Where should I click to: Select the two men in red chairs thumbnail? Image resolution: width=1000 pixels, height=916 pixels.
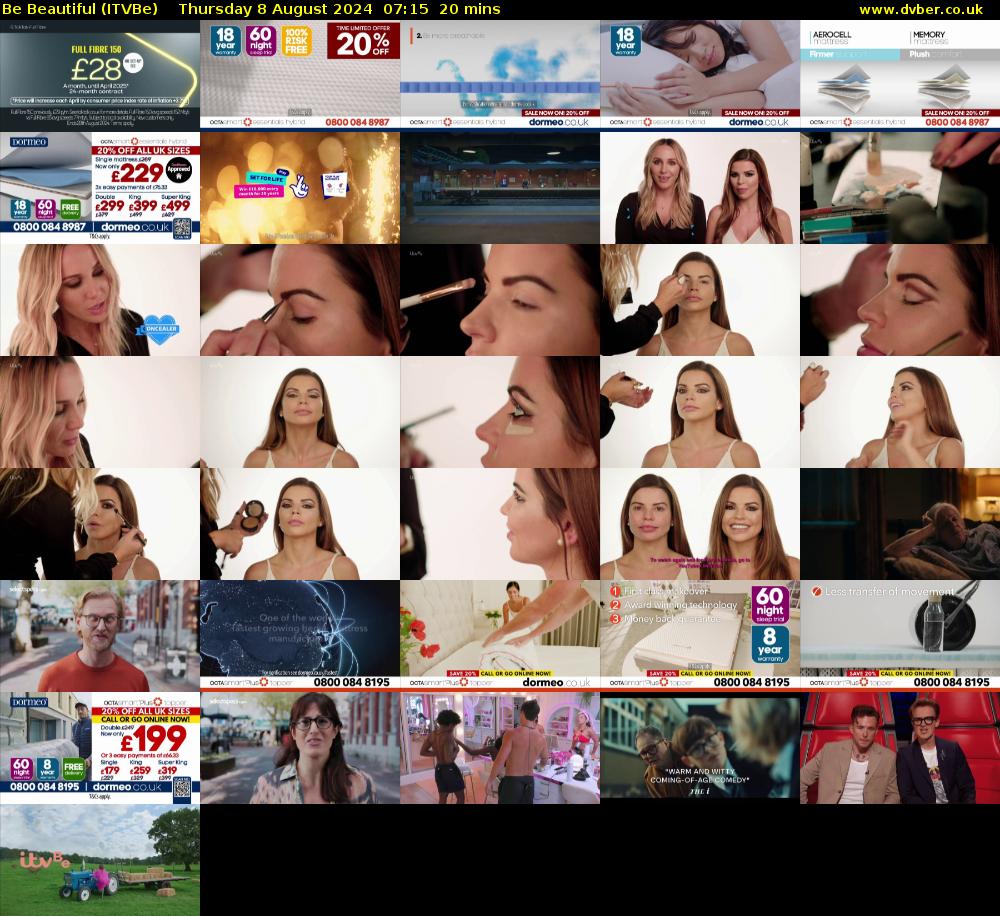click(900, 747)
